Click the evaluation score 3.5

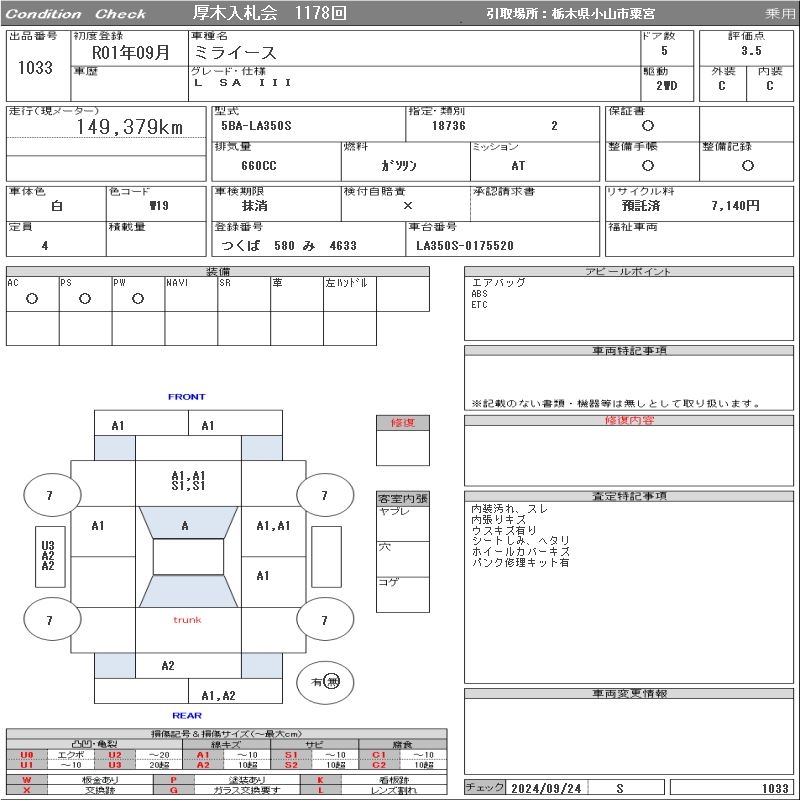coord(751,51)
